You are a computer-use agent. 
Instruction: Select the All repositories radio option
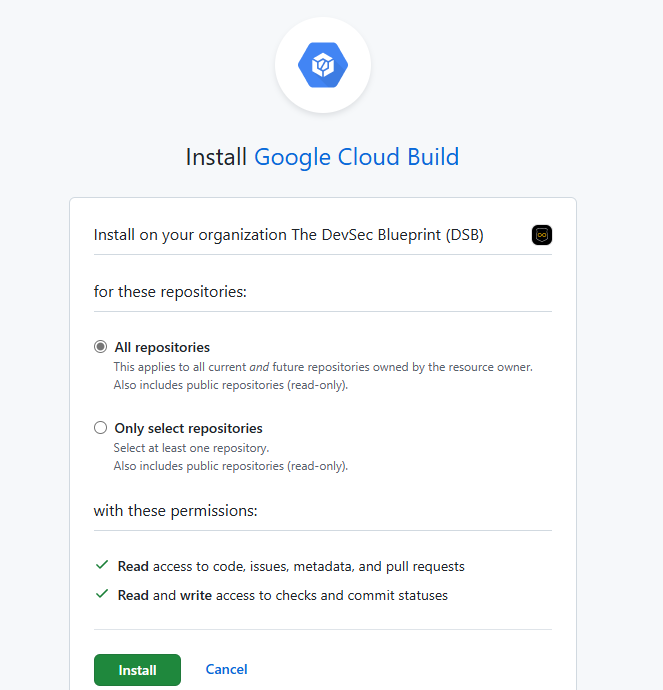(x=100, y=347)
